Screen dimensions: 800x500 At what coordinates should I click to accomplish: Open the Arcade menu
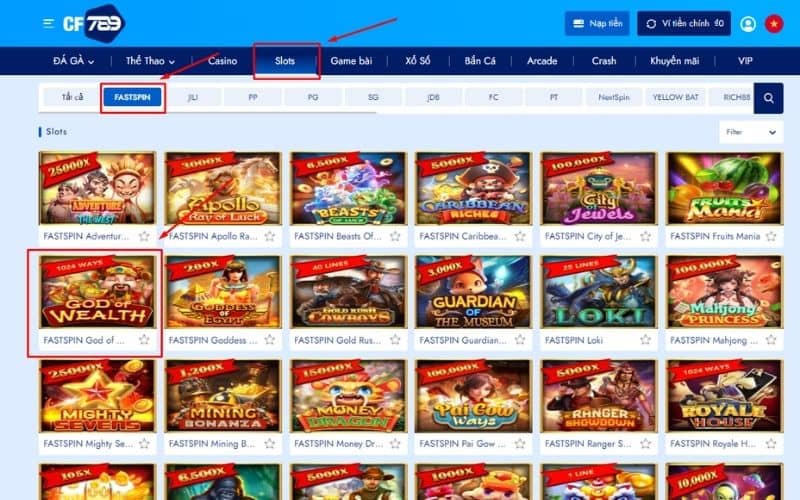point(542,61)
